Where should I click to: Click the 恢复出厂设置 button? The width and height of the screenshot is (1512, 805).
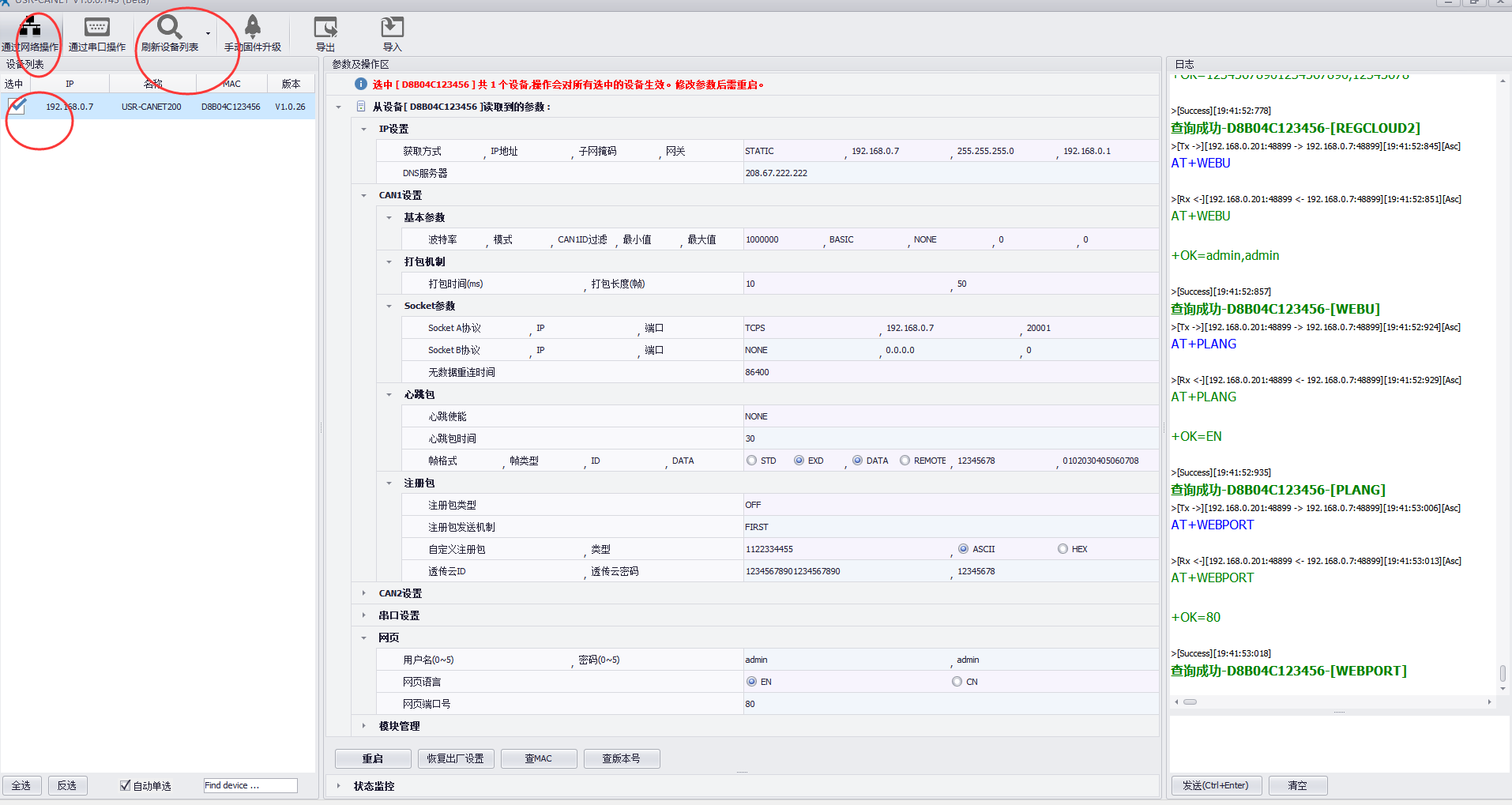pyautogui.click(x=456, y=758)
